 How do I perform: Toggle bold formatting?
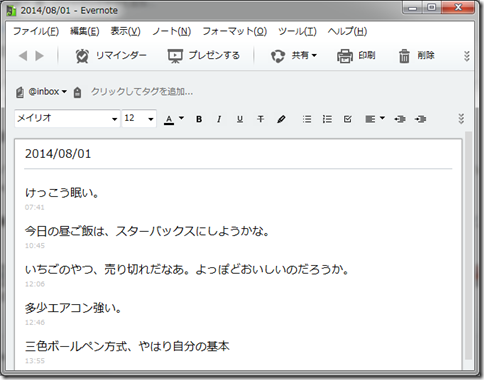(199, 119)
